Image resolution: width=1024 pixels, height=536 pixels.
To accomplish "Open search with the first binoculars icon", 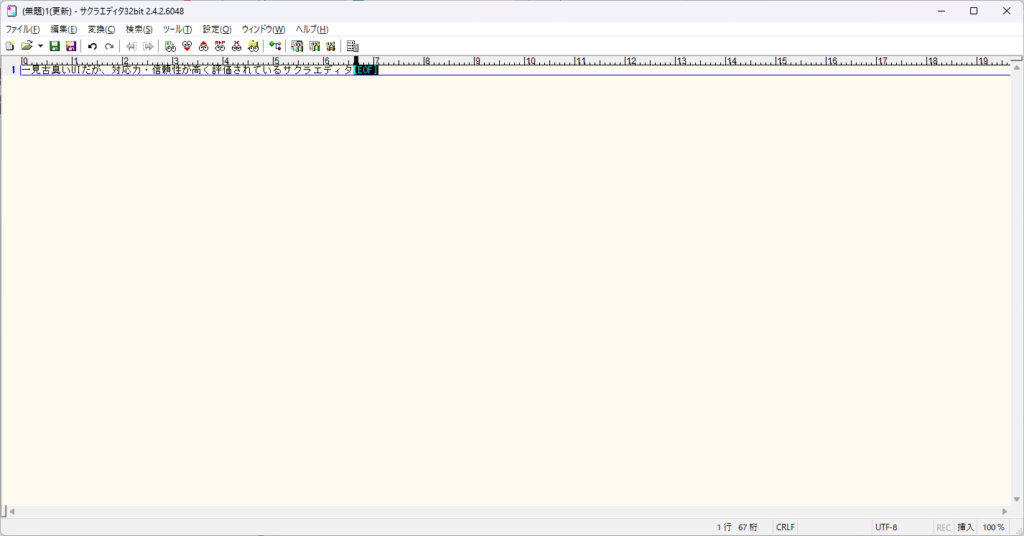I will 170,46.
